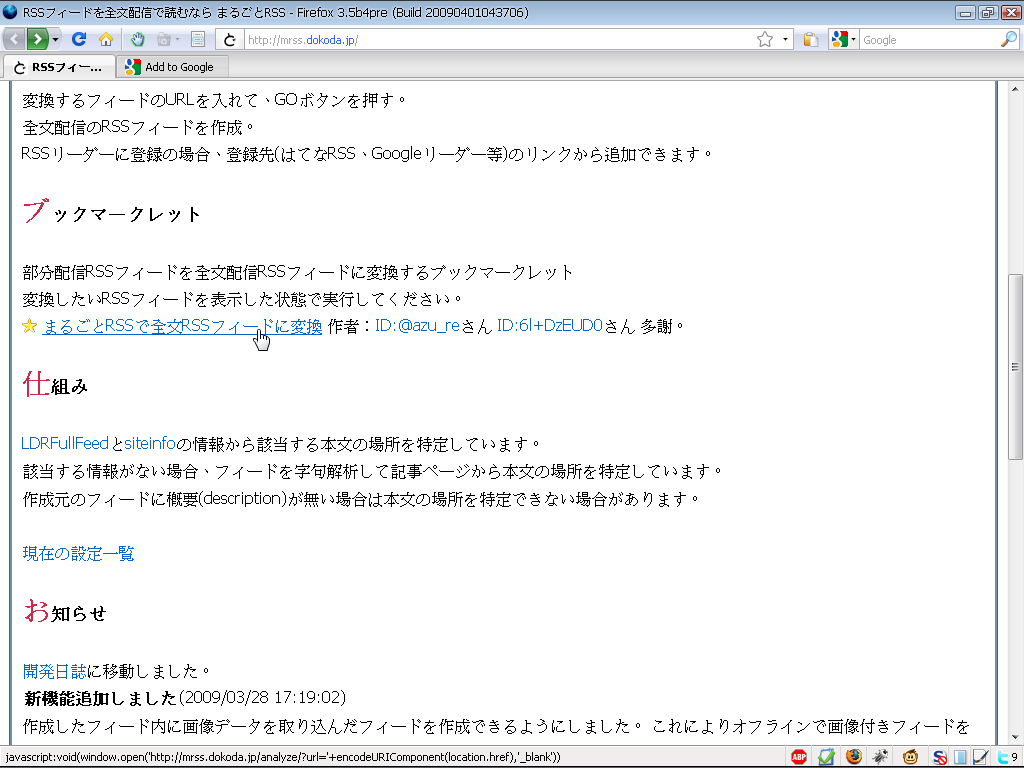The image size is (1024, 768).
Task: Switch to the Add to Google tab
Action: [172, 67]
